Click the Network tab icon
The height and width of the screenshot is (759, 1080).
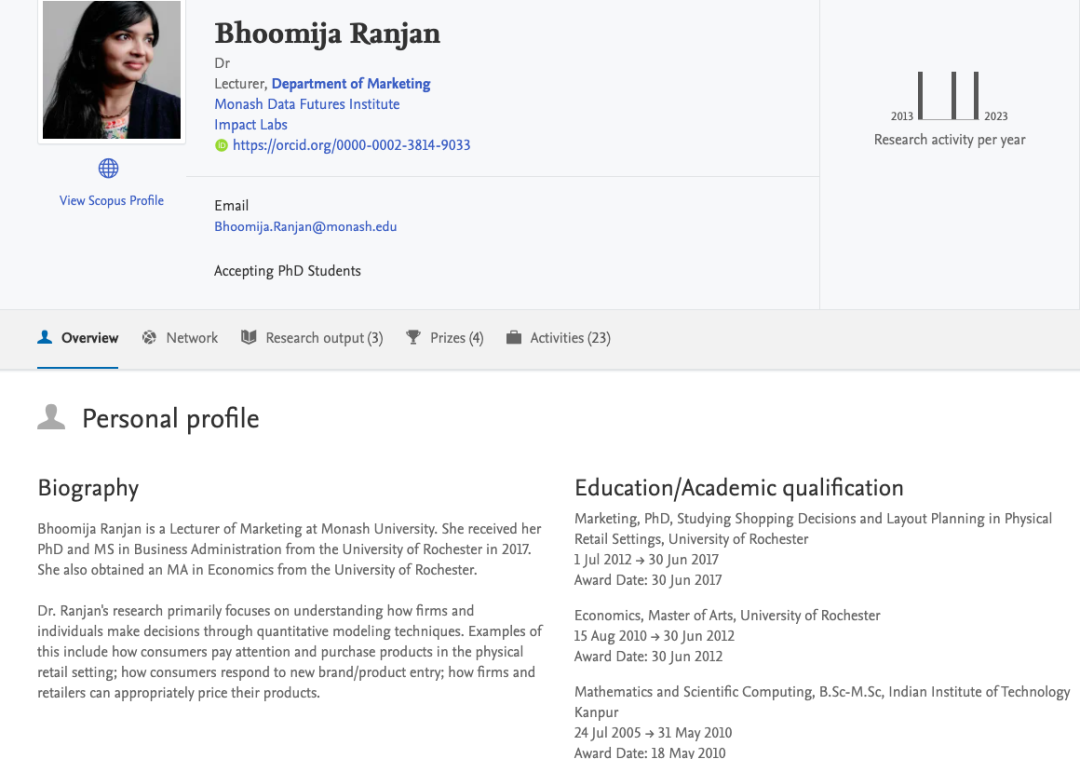point(150,338)
